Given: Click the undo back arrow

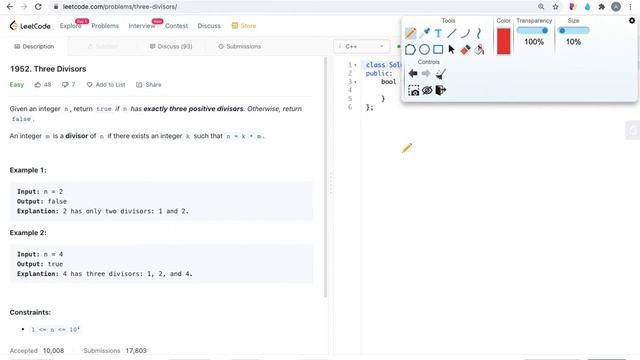Looking at the screenshot, I should pos(413,73).
